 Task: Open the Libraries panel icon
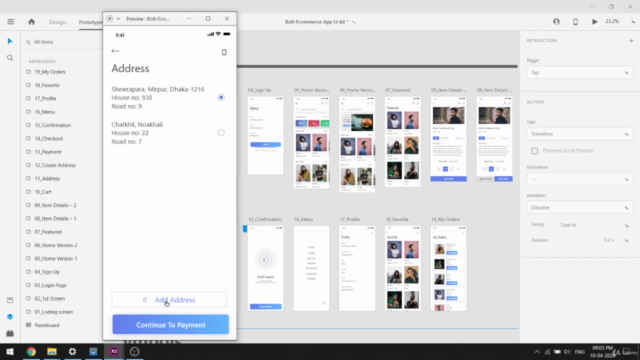click(x=10, y=300)
